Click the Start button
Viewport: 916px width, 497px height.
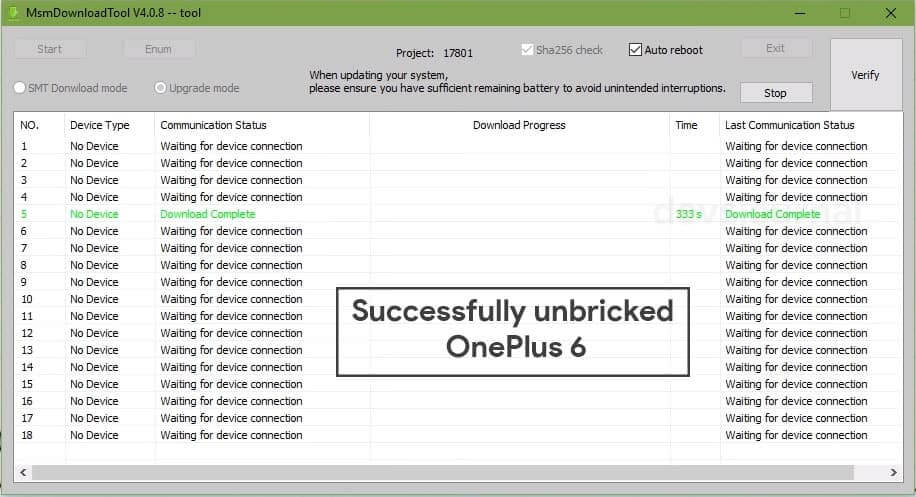[50, 49]
